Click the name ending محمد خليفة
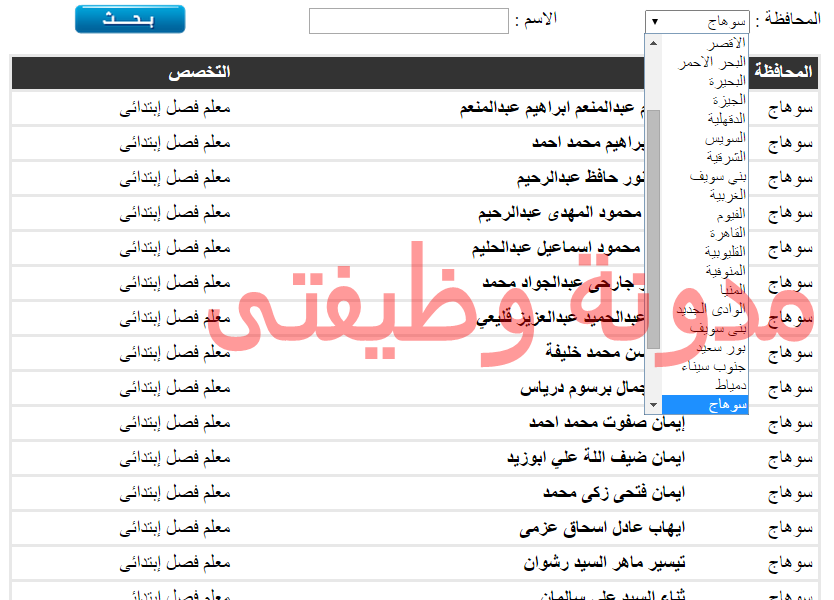The width and height of the screenshot is (834, 600). pyautogui.click(x=595, y=352)
